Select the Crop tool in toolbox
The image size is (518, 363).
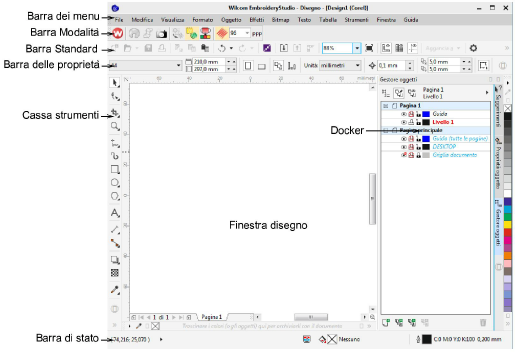115,113
